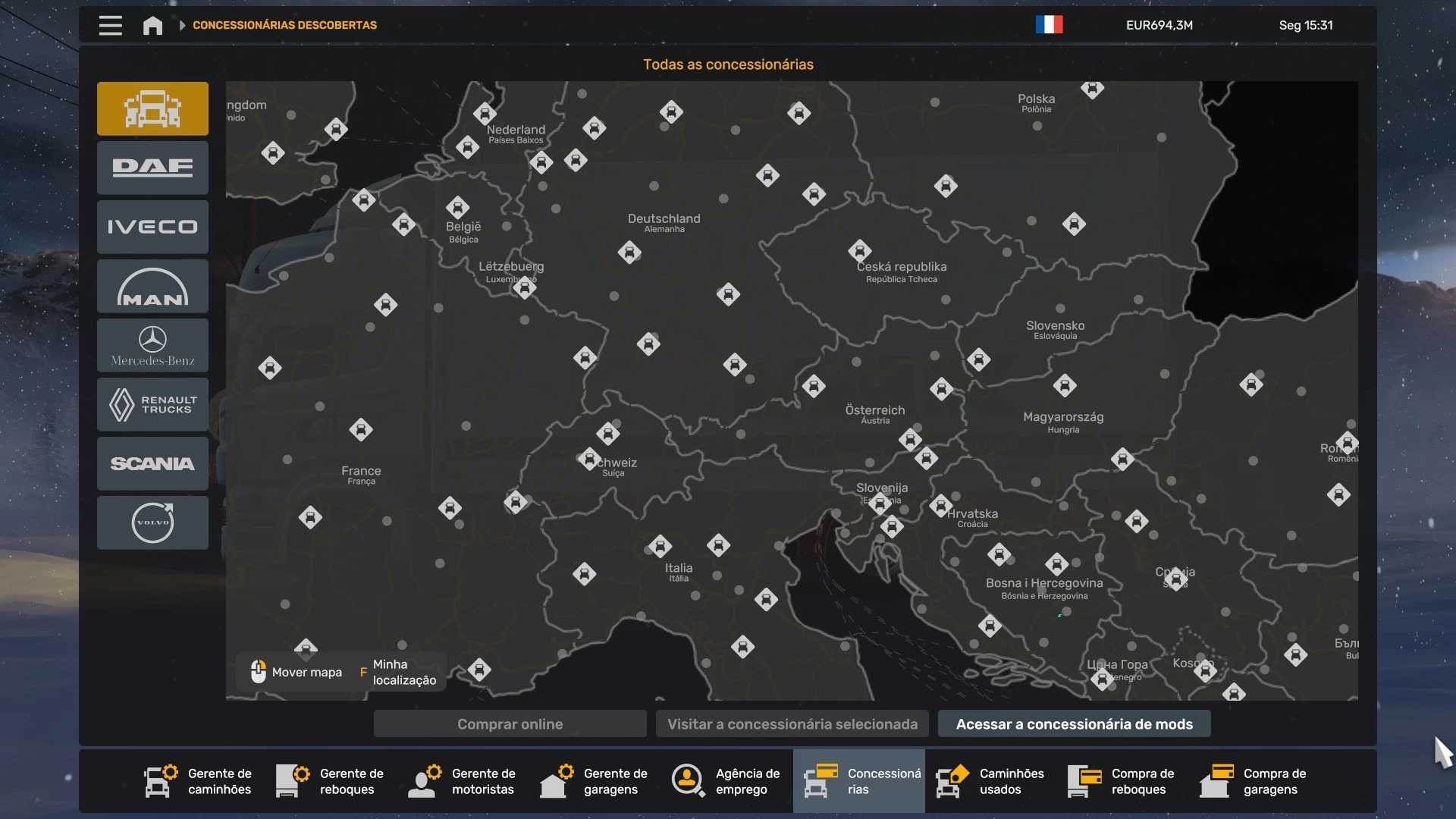This screenshot has width=1456, height=819.
Task: Click the French flag icon
Action: pos(1049,25)
